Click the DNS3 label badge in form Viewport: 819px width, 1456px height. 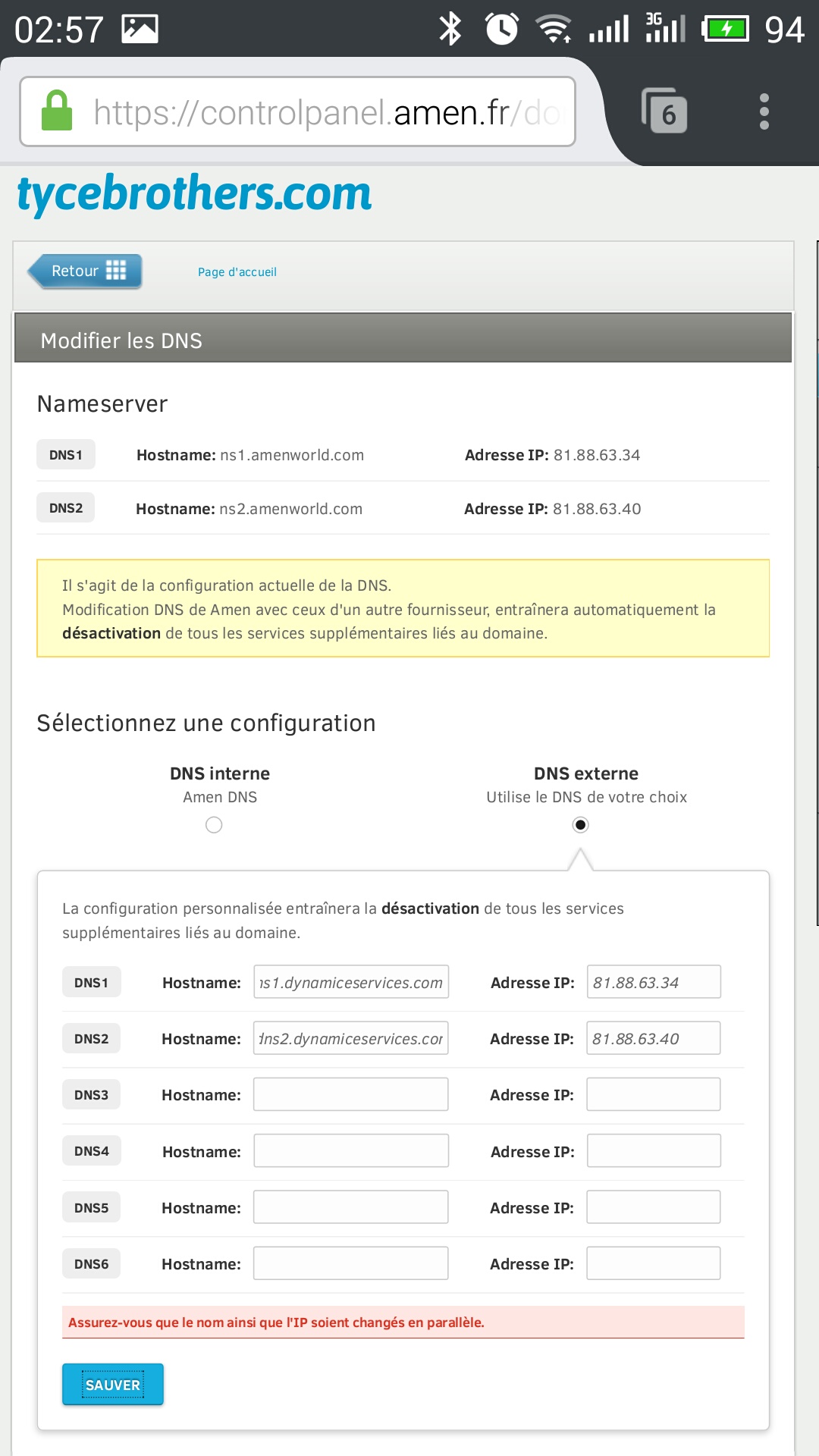click(92, 1095)
